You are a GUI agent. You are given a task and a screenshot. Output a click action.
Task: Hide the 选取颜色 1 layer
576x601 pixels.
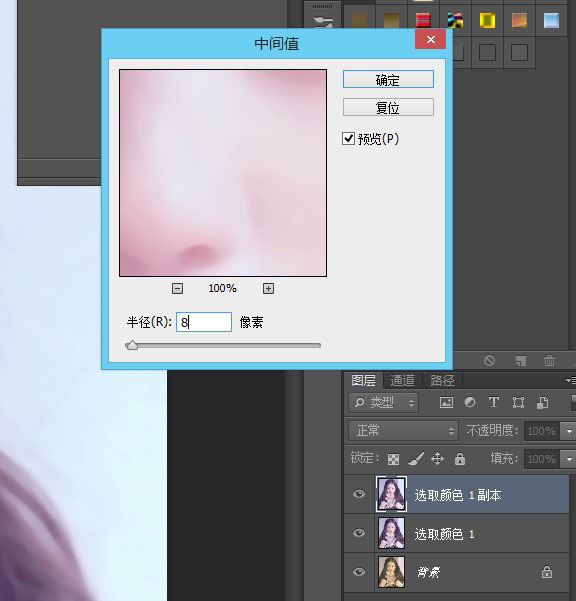click(359, 533)
